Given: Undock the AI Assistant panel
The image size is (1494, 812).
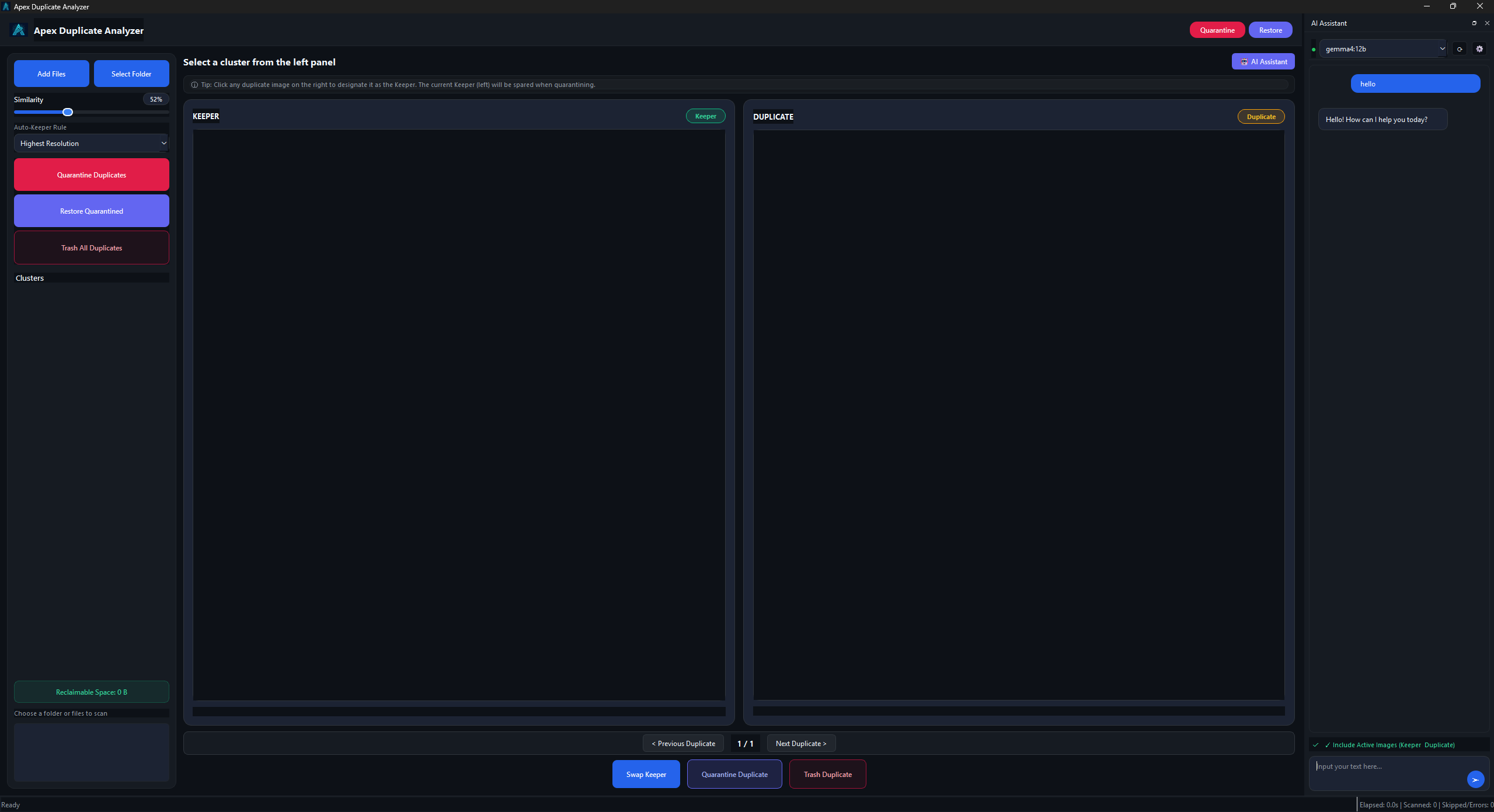Looking at the screenshot, I should coord(1474,23).
